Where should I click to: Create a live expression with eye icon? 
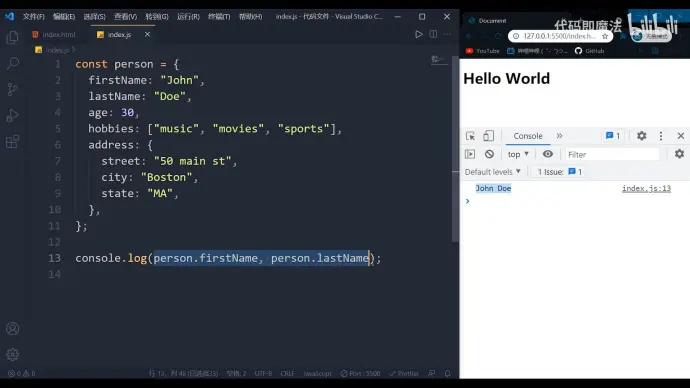click(547, 154)
